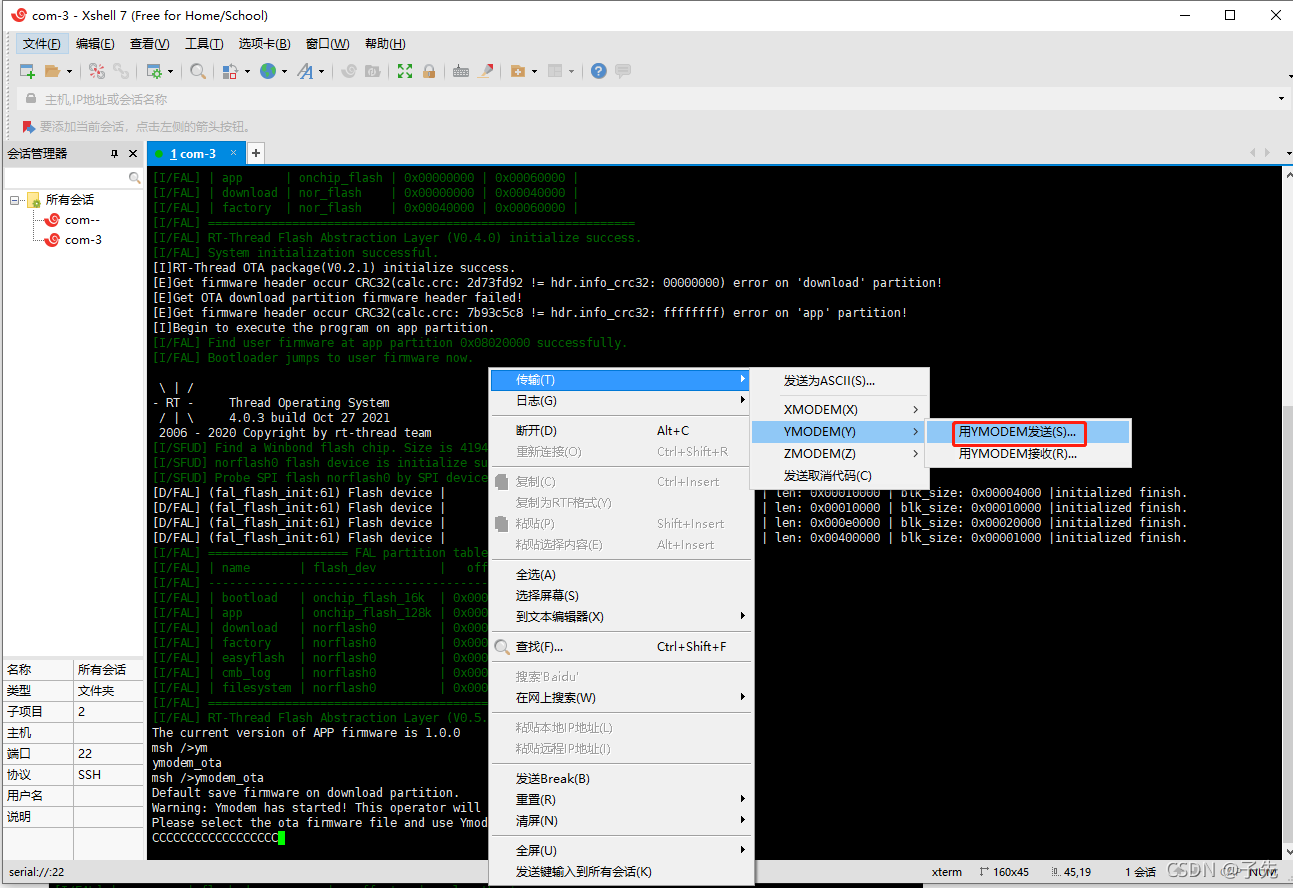Select com-- session in tree
The image size is (1293, 888).
point(72,220)
